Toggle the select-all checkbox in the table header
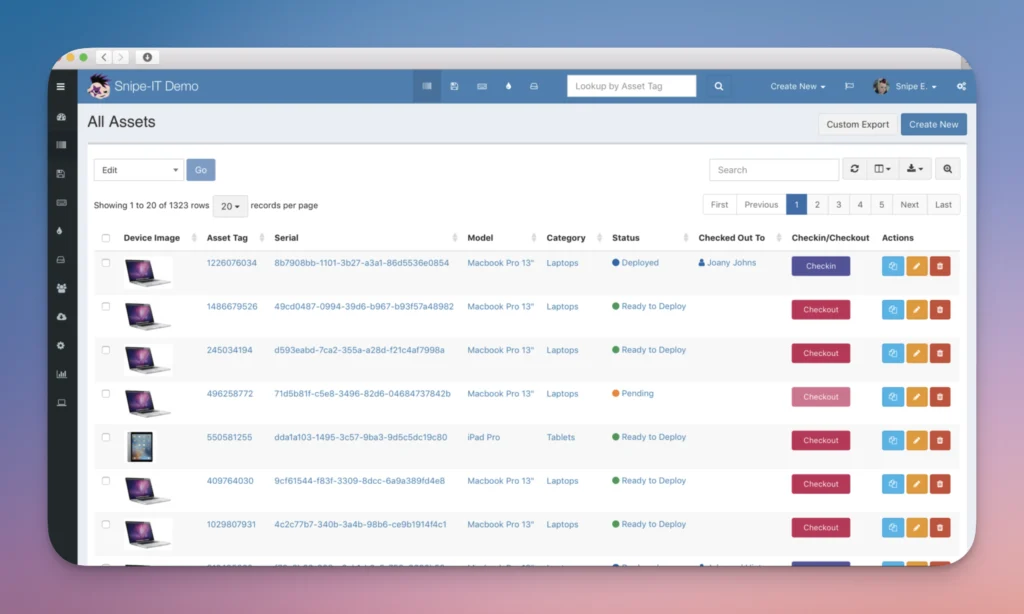Image resolution: width=1024 pixels, height=614 pixels. pos(106,238)
